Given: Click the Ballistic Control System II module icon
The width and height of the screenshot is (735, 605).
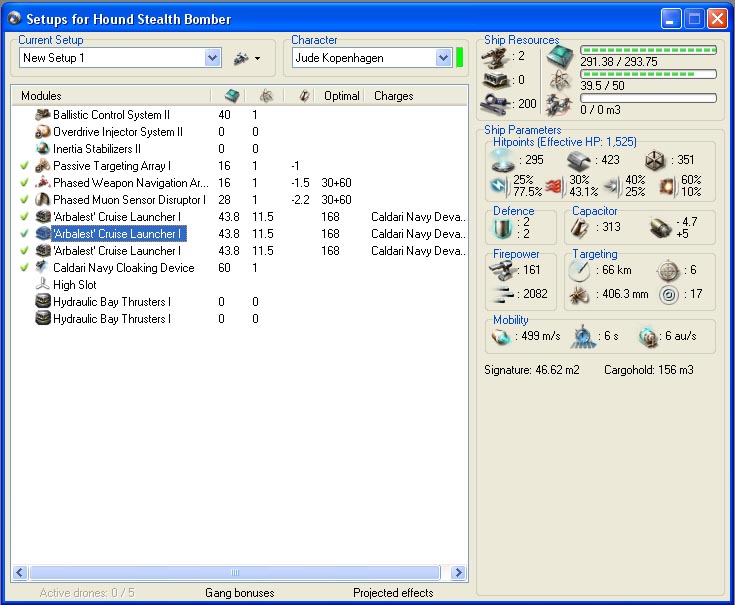Looking at the screenshot, I should tap(43, 115).
